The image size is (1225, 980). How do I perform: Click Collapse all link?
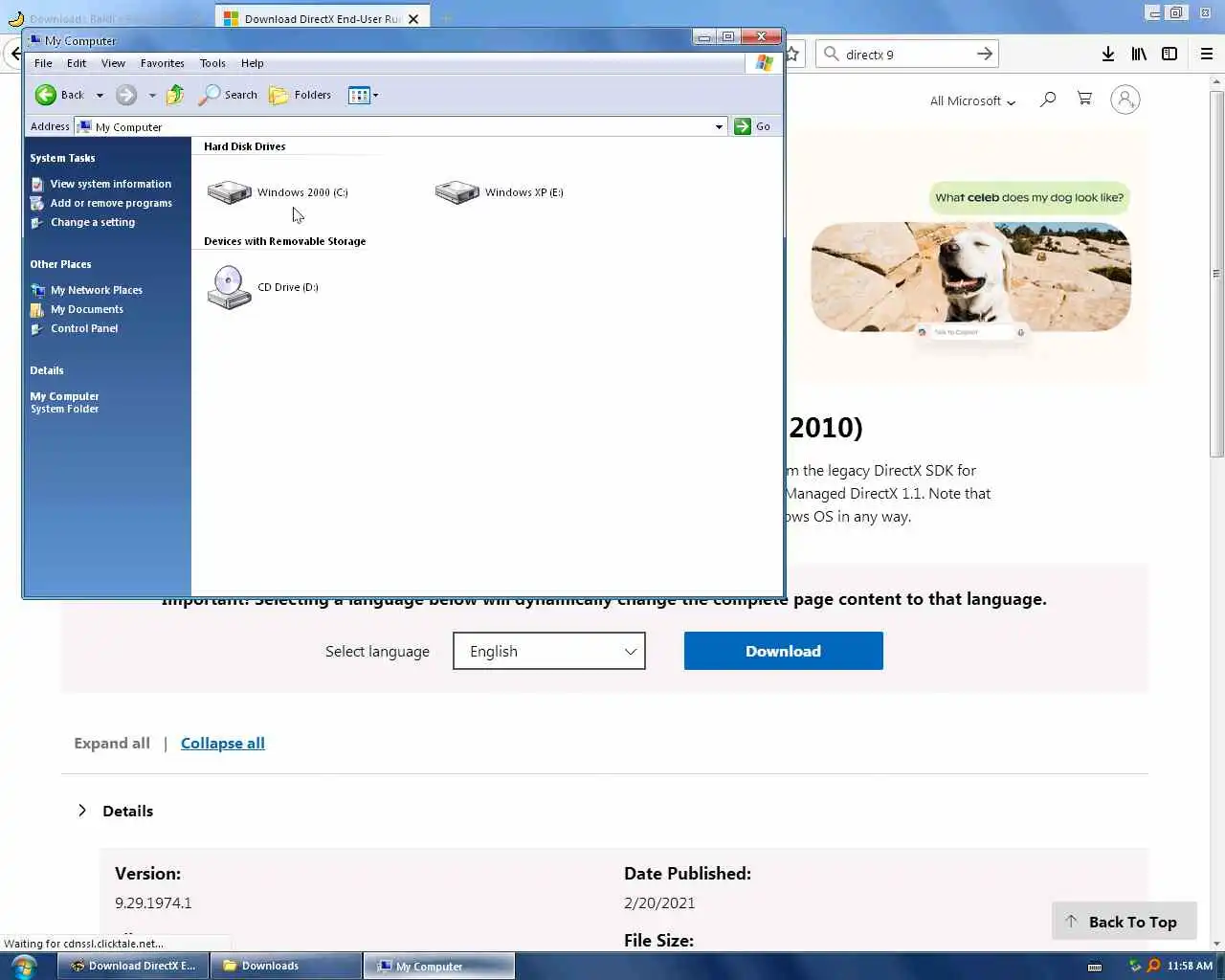click(x=223, y=744)
